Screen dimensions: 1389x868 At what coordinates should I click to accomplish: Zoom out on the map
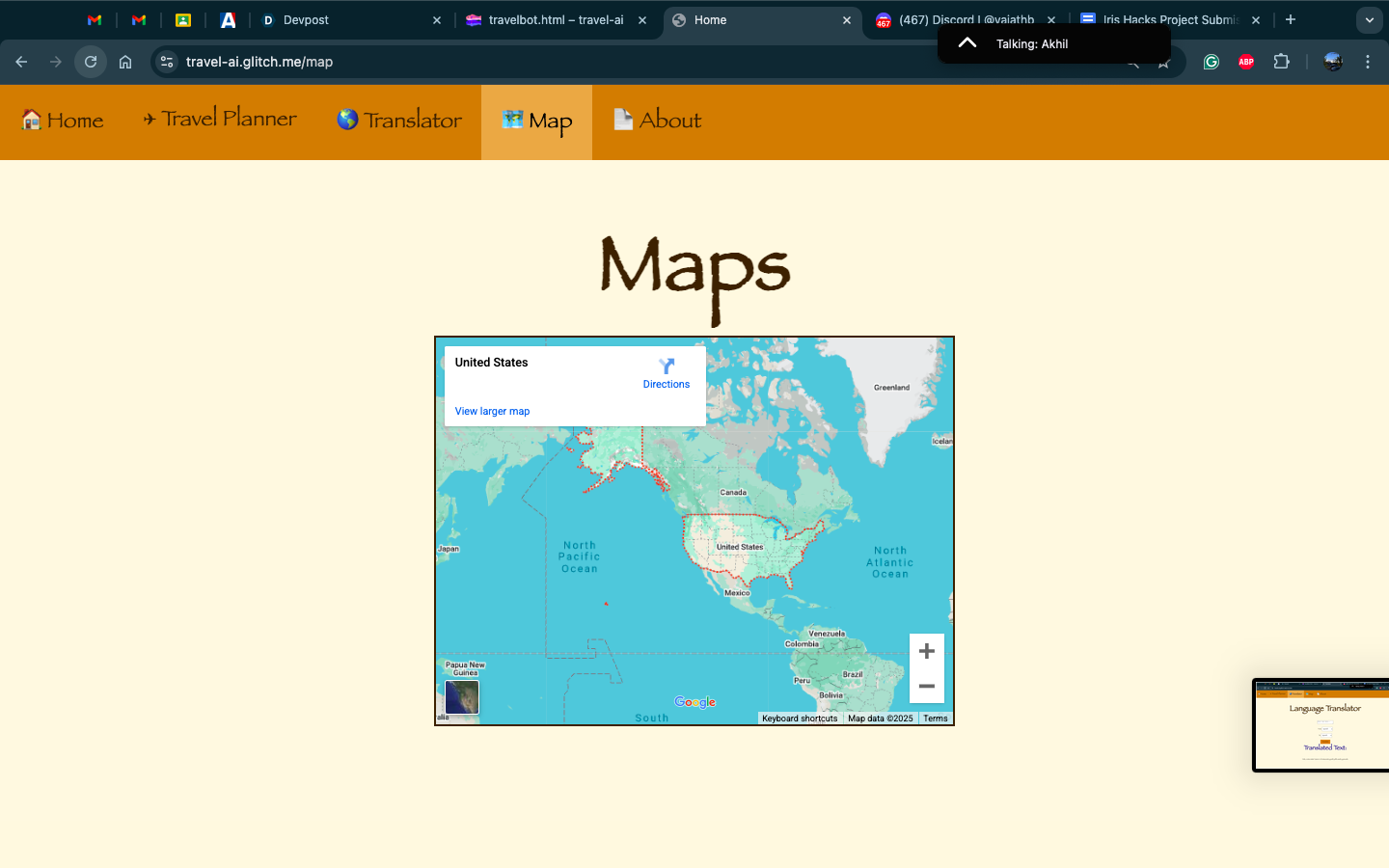click(x=927, y=686)
